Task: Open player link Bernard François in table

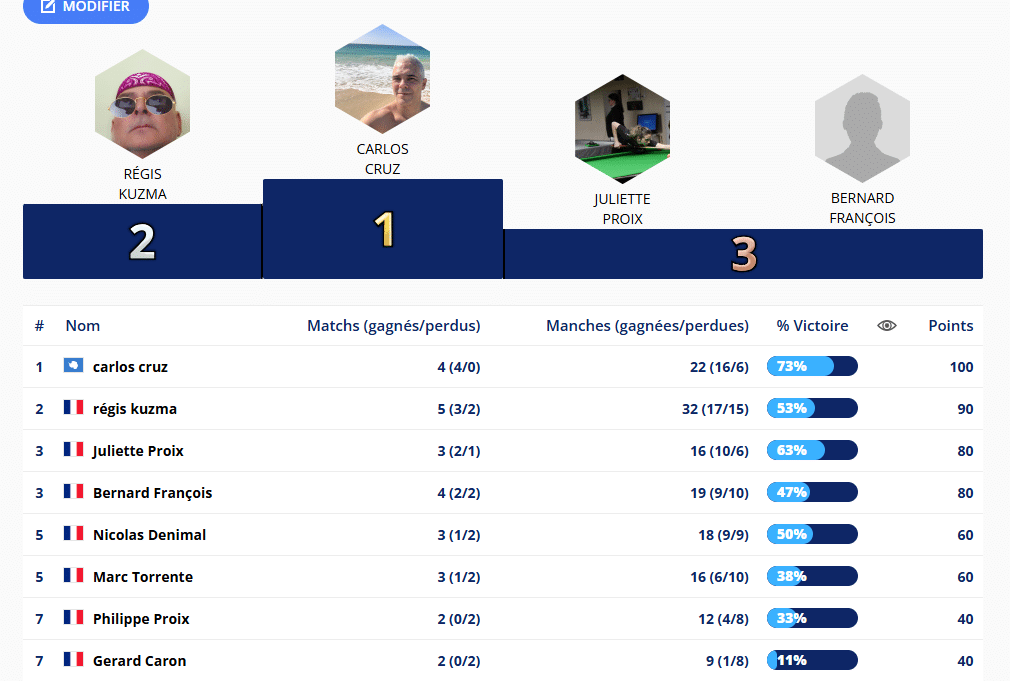Action: [x=152, y=493]
